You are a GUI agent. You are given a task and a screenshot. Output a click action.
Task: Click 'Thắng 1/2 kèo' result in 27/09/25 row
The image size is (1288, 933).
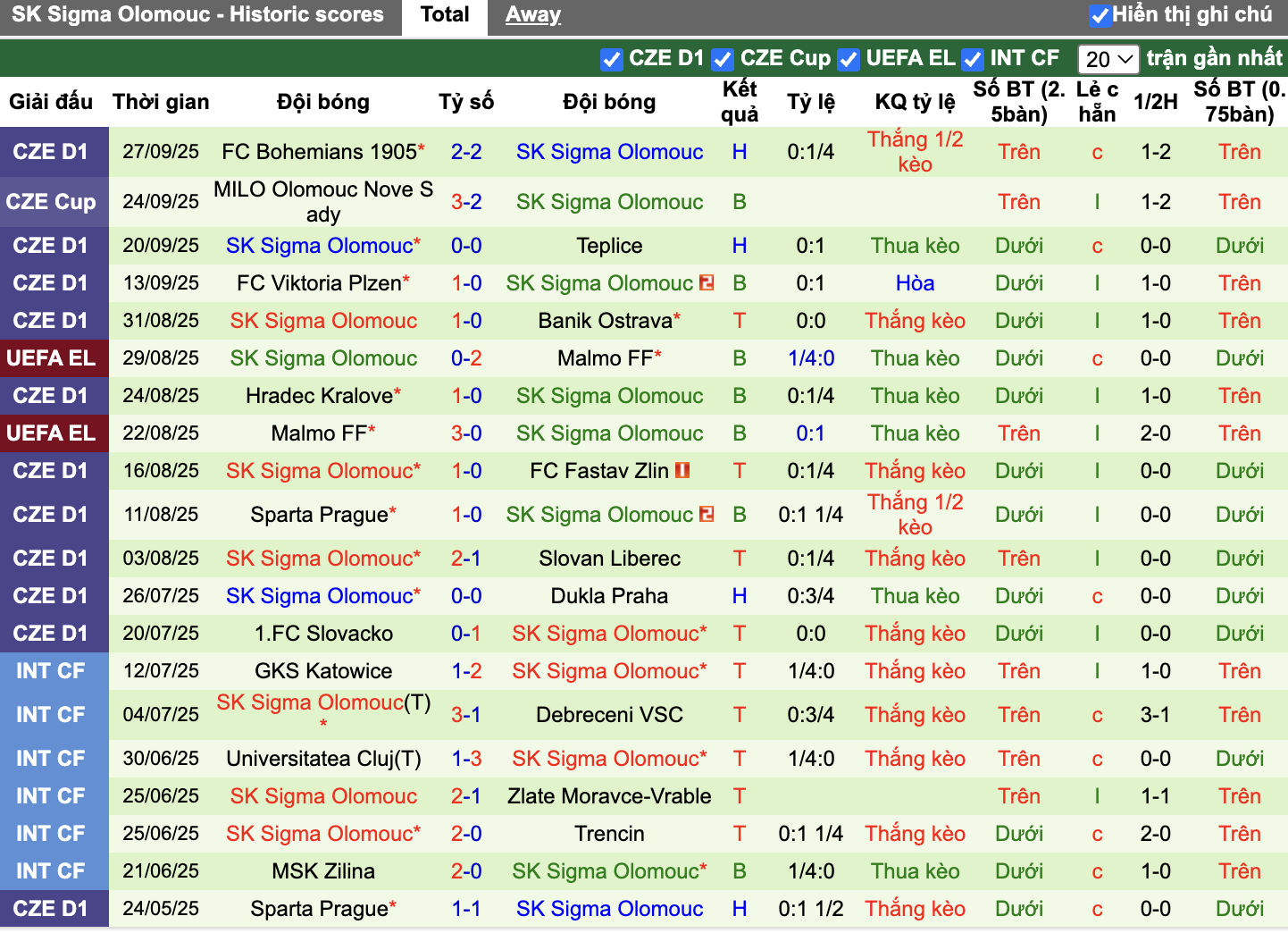point(916,152)
